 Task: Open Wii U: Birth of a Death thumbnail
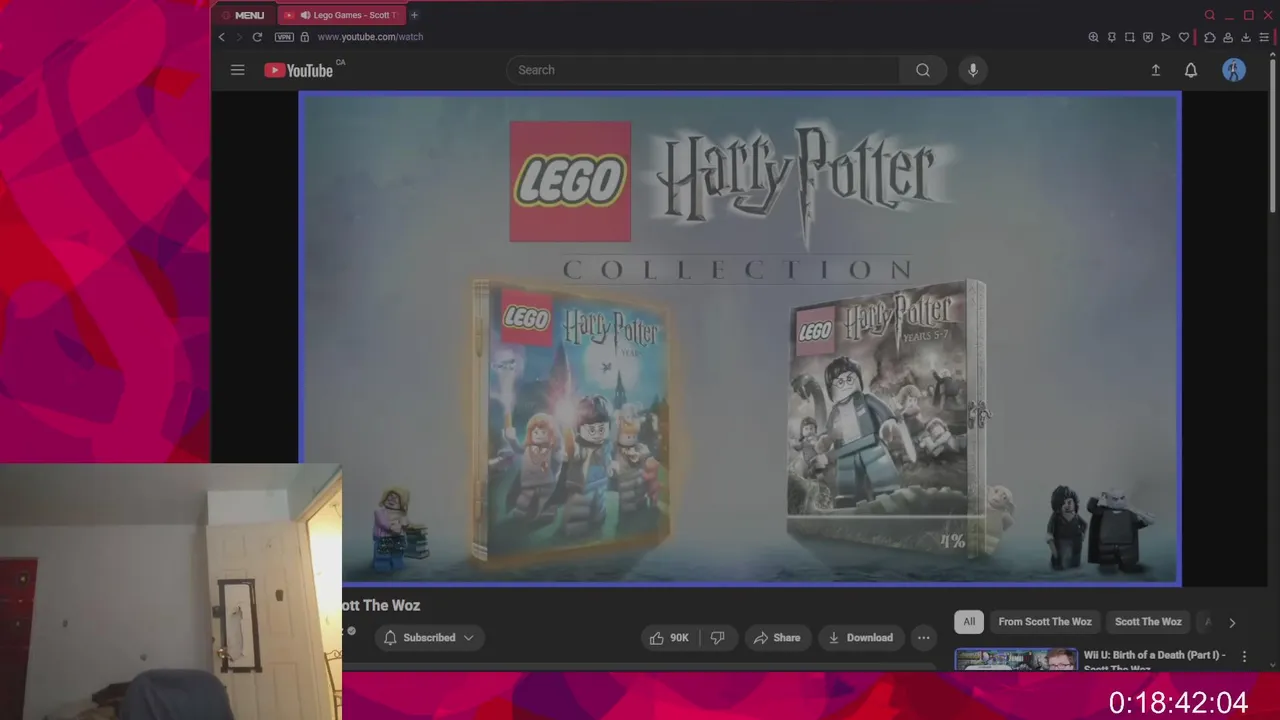coord(1016,660)
